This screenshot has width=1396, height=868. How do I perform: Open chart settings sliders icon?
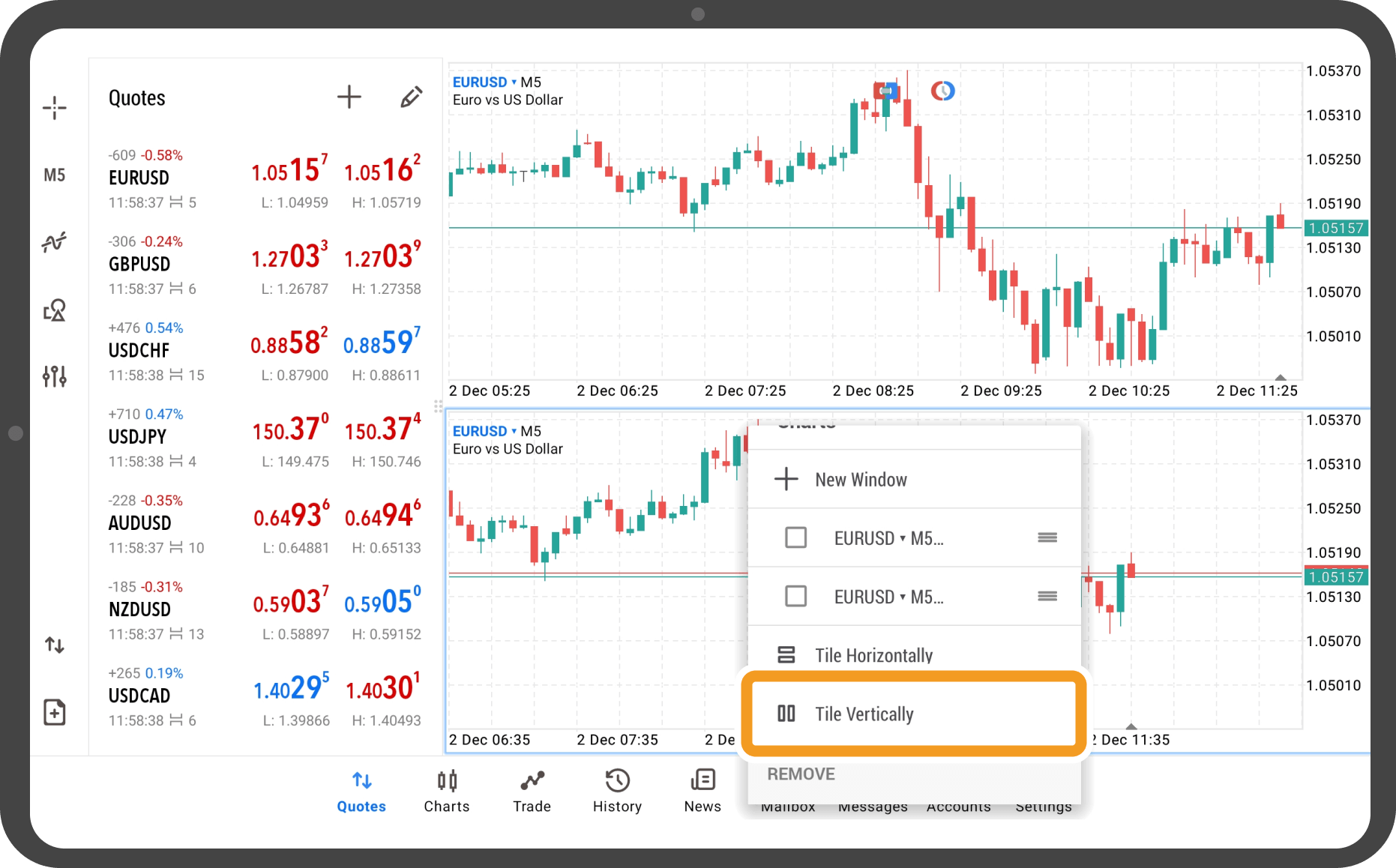pyautogui.click(x=54, y=376)
